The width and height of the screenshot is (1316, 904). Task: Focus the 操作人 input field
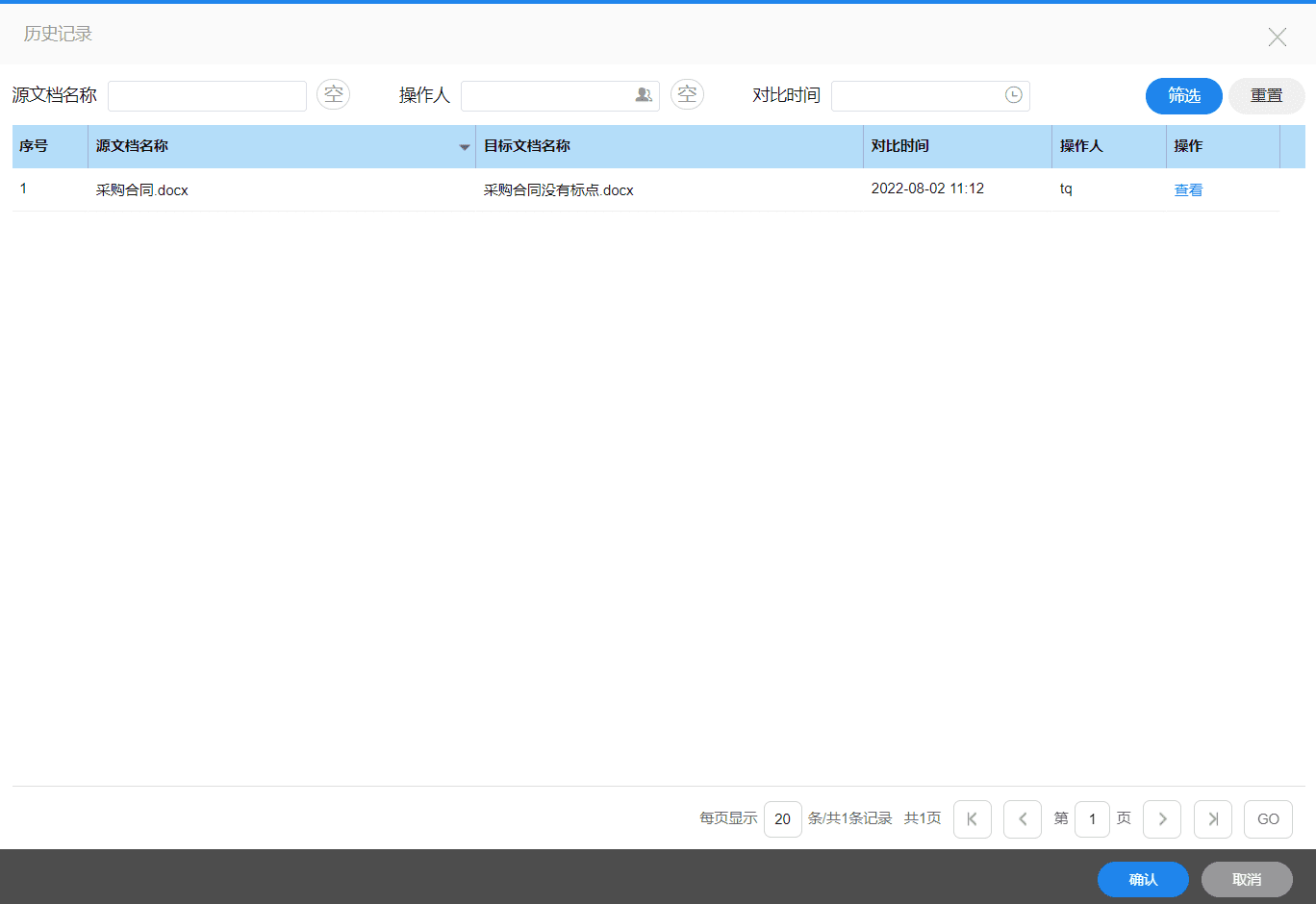point(560,96)
